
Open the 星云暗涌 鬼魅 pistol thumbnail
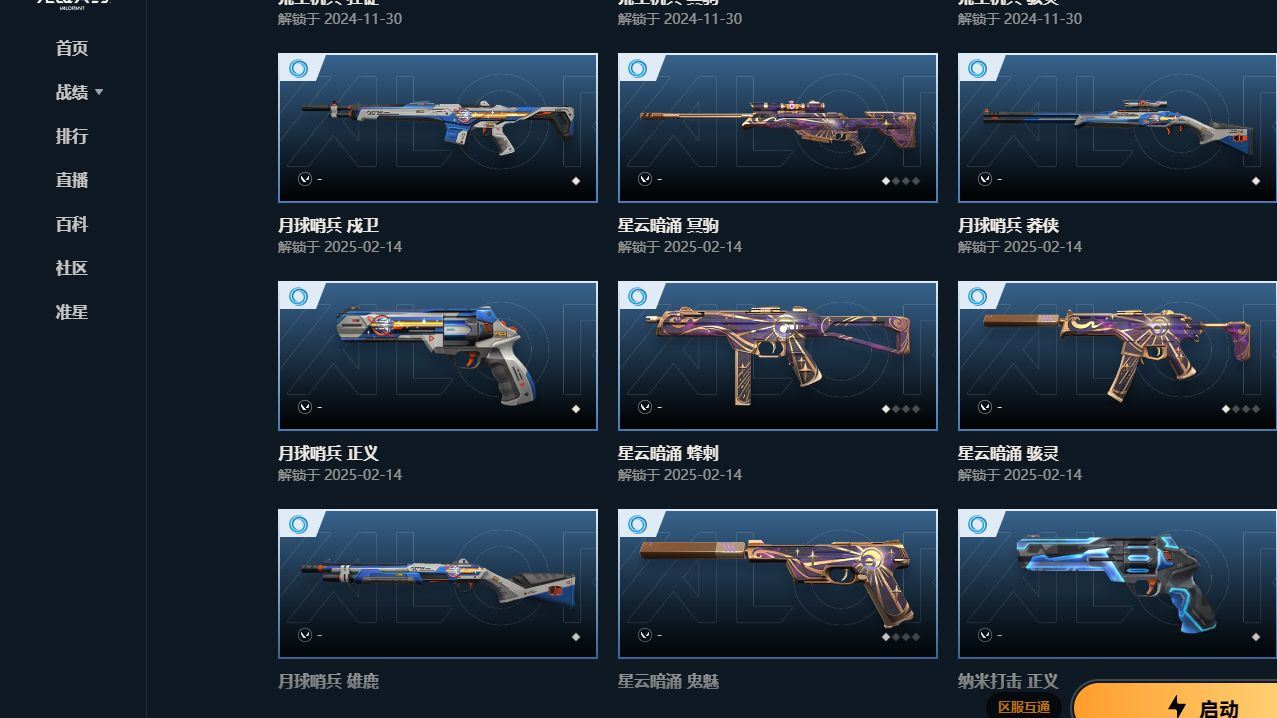[x=778, y=584]
